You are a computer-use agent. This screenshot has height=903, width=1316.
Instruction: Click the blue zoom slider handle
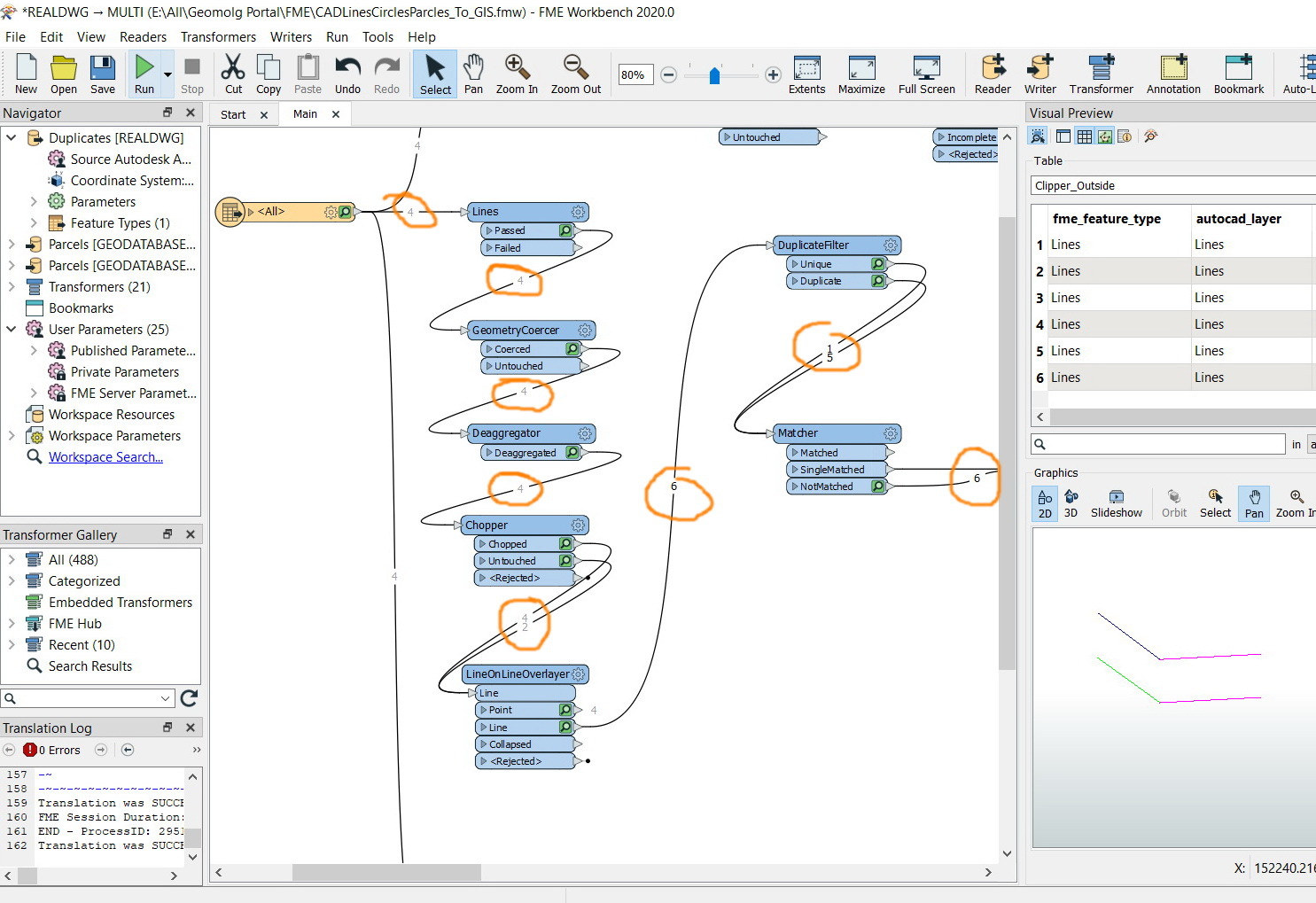click(714, 75)
